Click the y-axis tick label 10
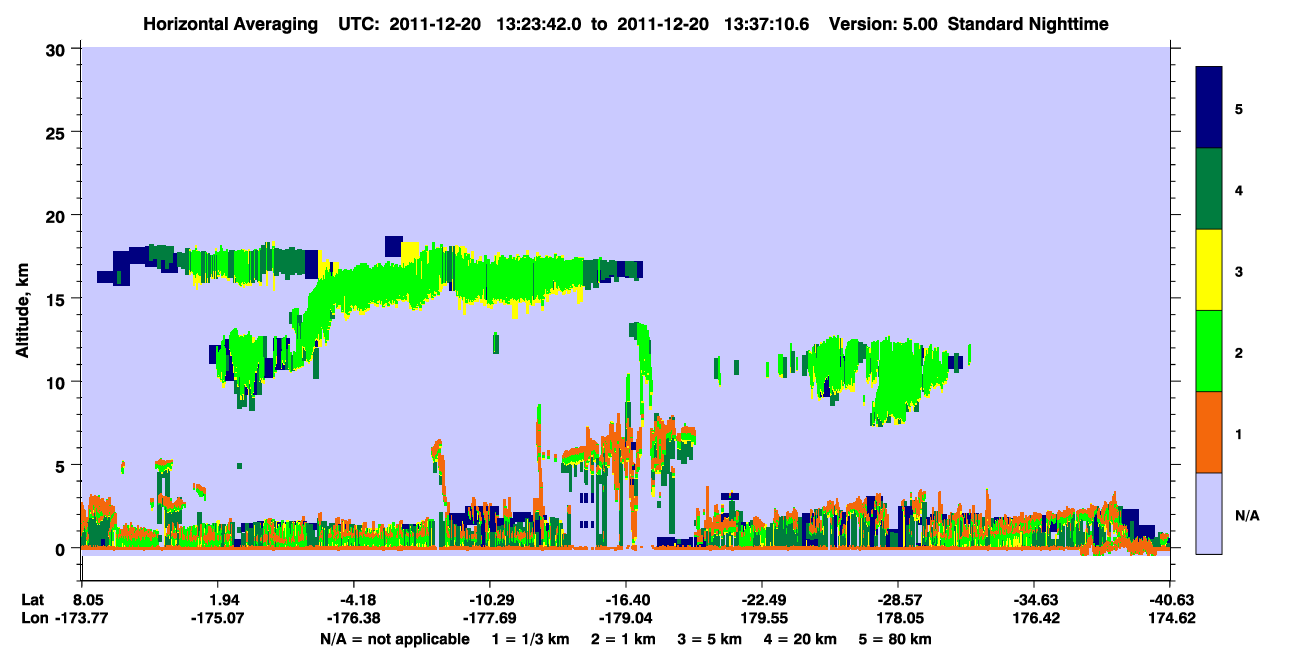 [x=58, y=382]
